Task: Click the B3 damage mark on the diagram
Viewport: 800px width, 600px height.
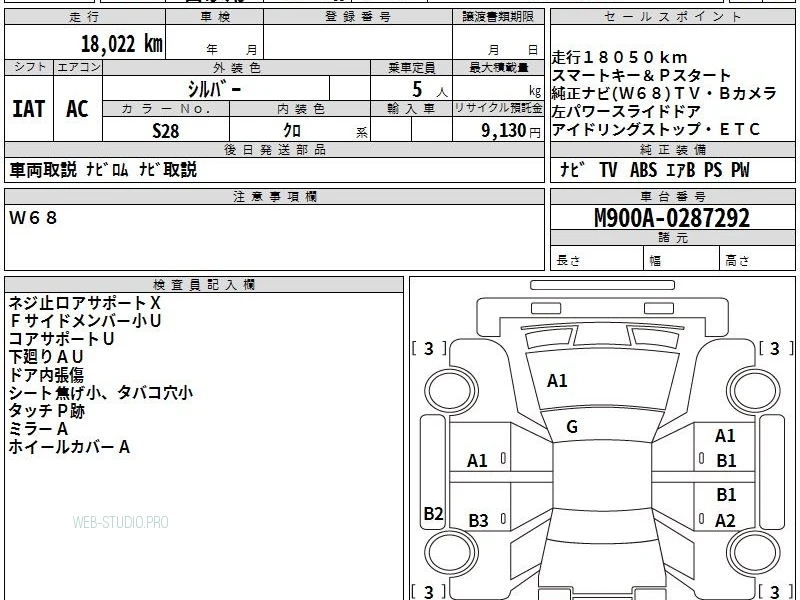Action: click(478, 521)
